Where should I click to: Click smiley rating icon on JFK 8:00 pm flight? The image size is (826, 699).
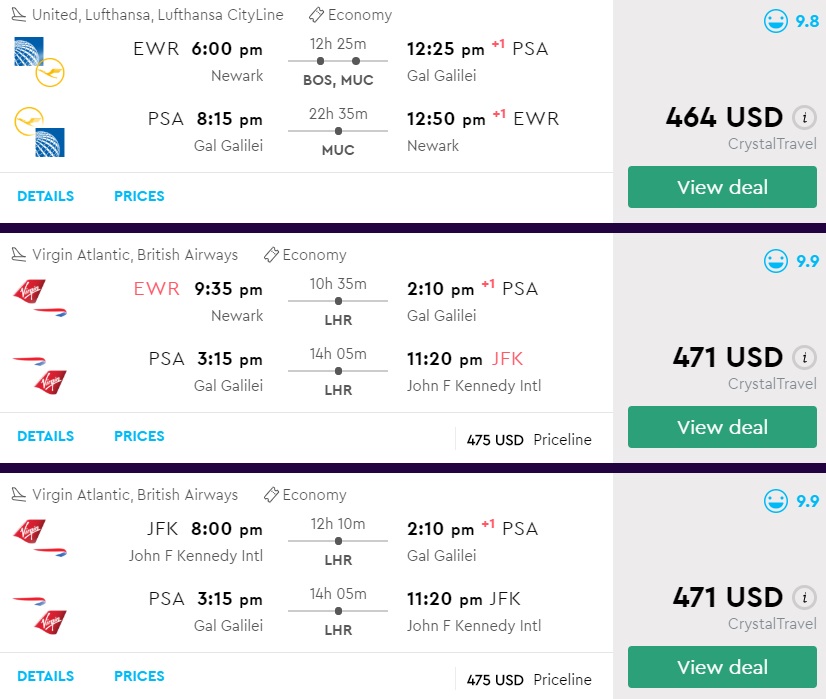pos(776,501)
